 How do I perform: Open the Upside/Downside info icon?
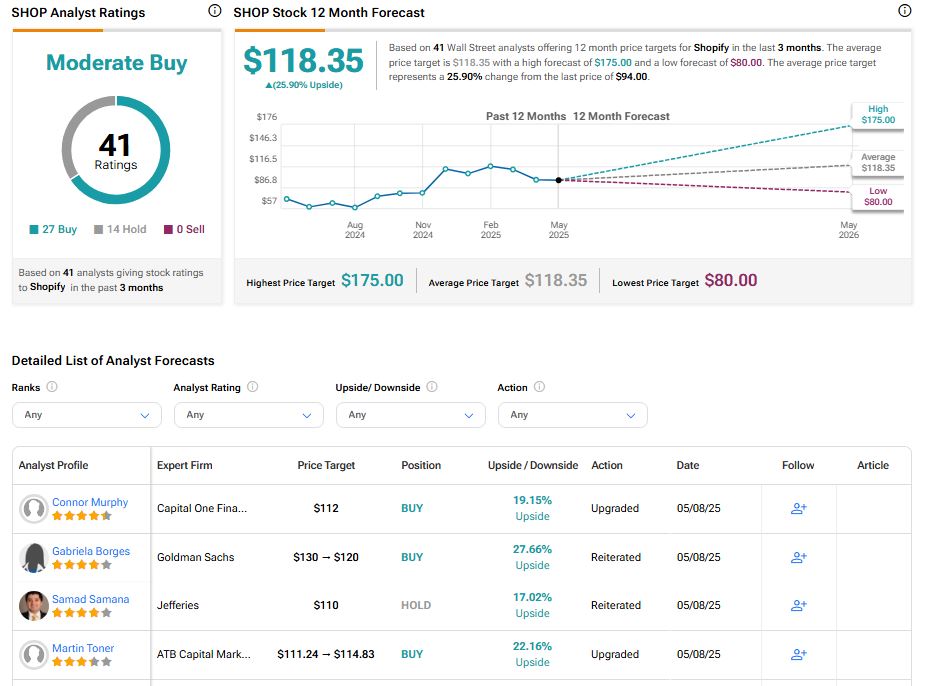(x=432, y=387)
